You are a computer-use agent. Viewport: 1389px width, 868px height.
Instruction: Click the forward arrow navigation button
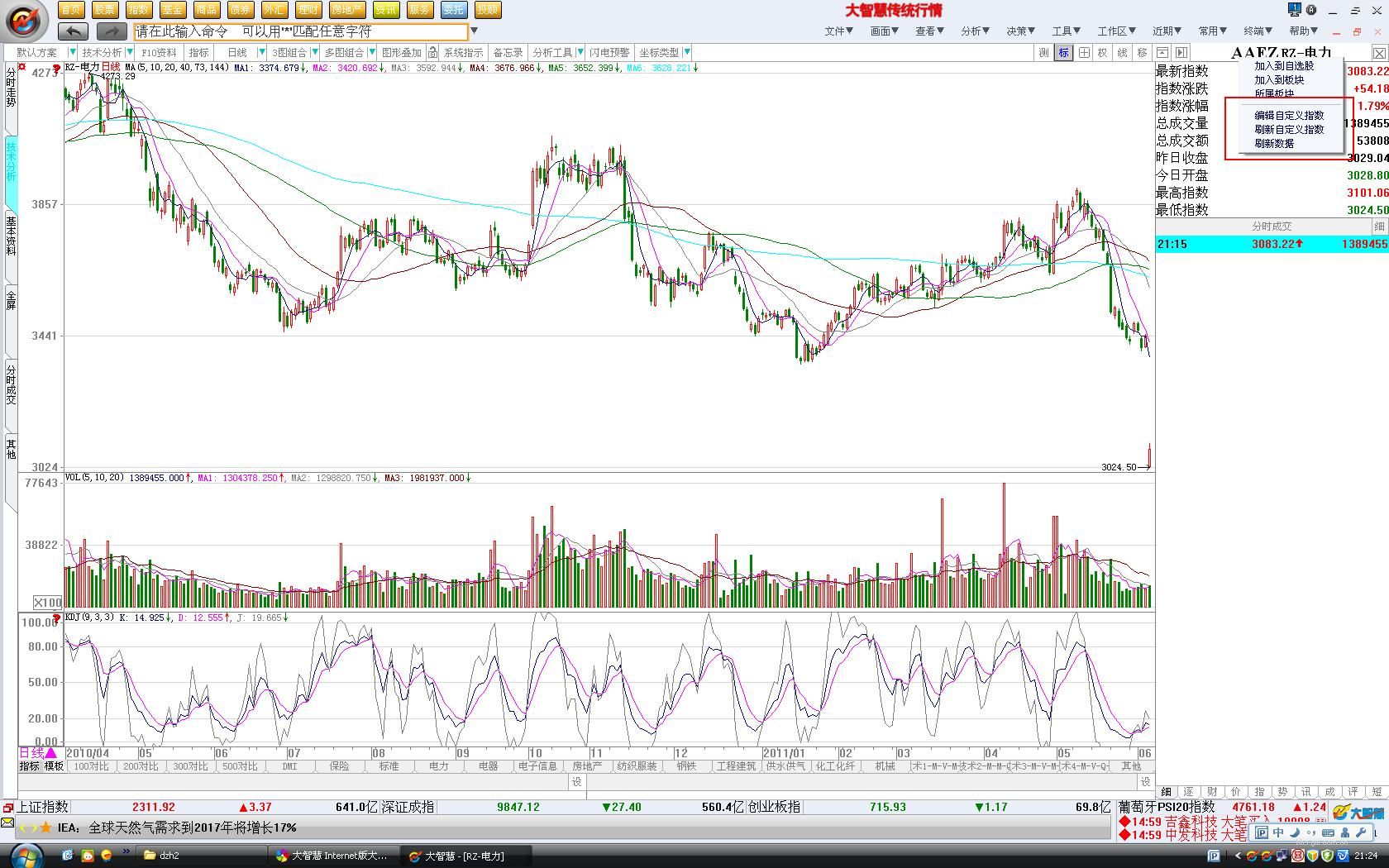tap(111, 31)
